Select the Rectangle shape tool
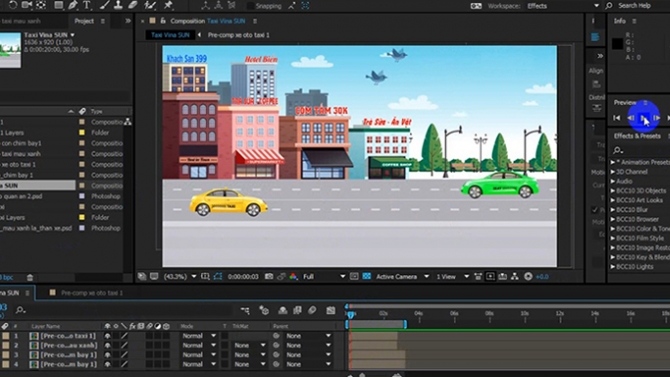The width and height of the screenshot is (670, 377). (59, 5)
